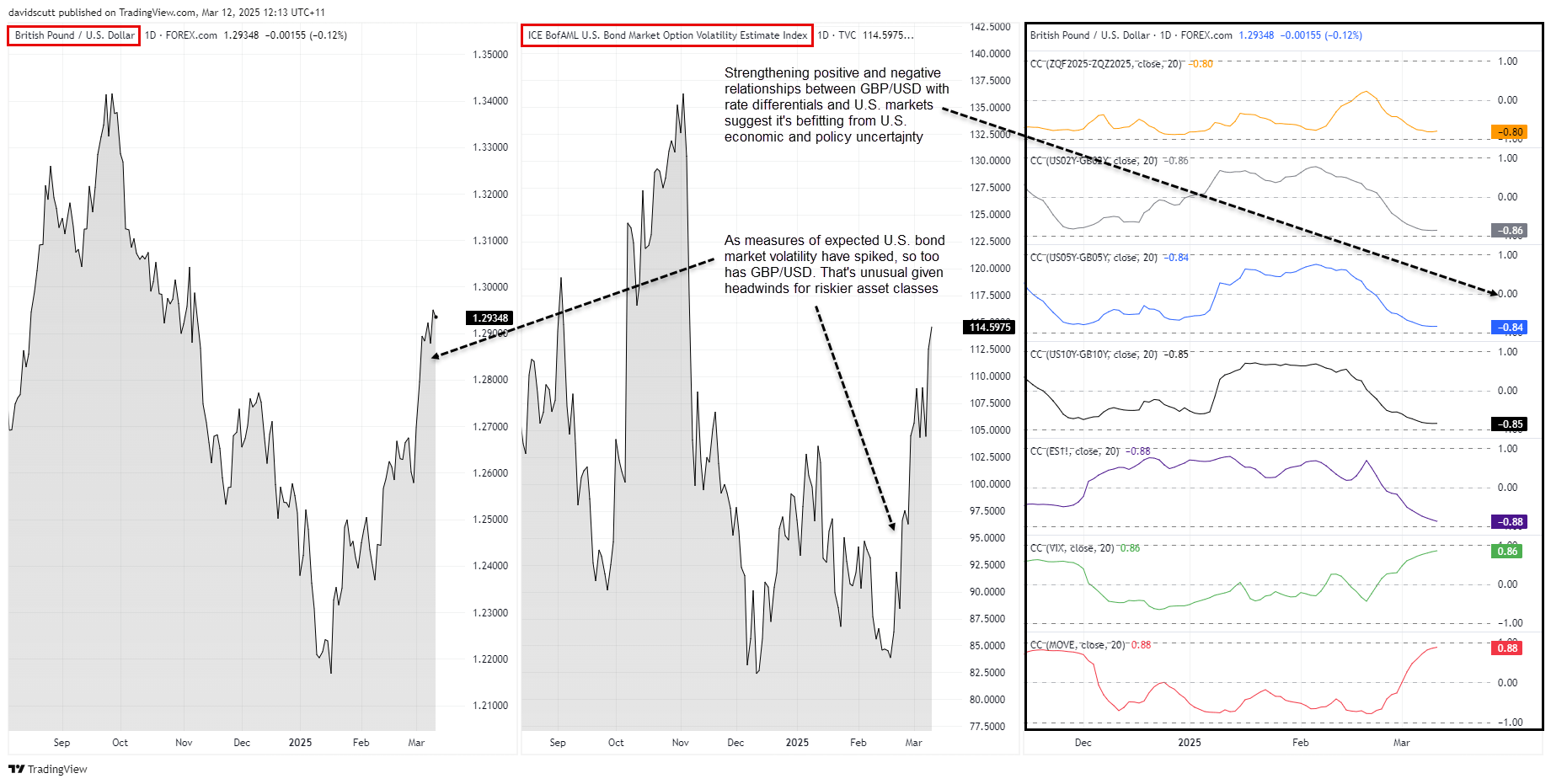Click the right panel's British Pound / U.S. Dollar title

[1089, 35]
